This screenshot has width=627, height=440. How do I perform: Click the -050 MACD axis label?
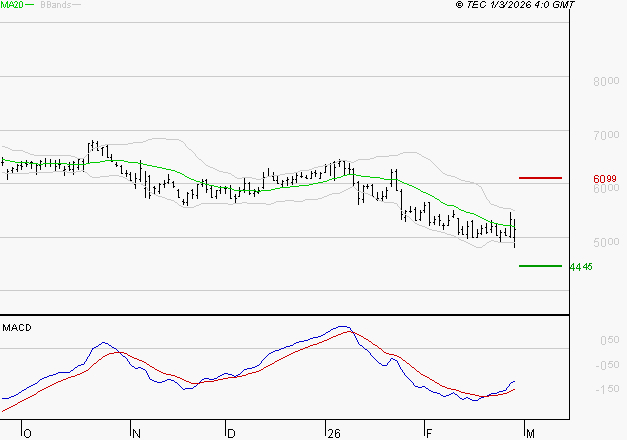tap(607, 365)
